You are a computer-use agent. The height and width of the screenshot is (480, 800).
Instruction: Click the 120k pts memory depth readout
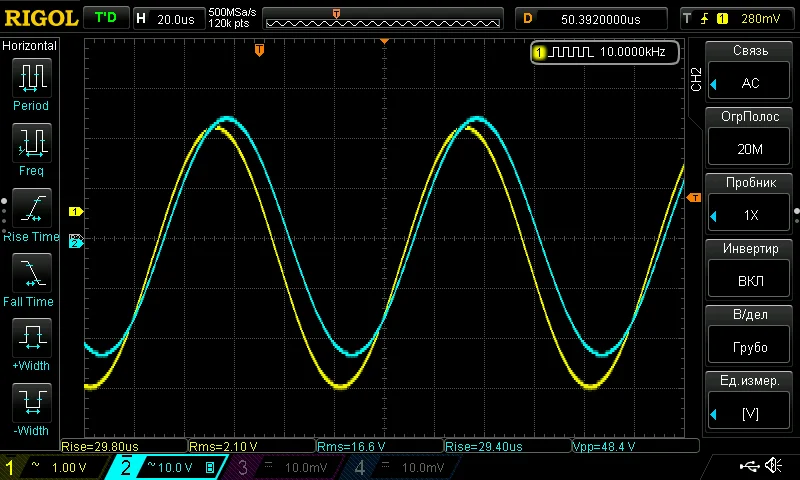point(229,24)
